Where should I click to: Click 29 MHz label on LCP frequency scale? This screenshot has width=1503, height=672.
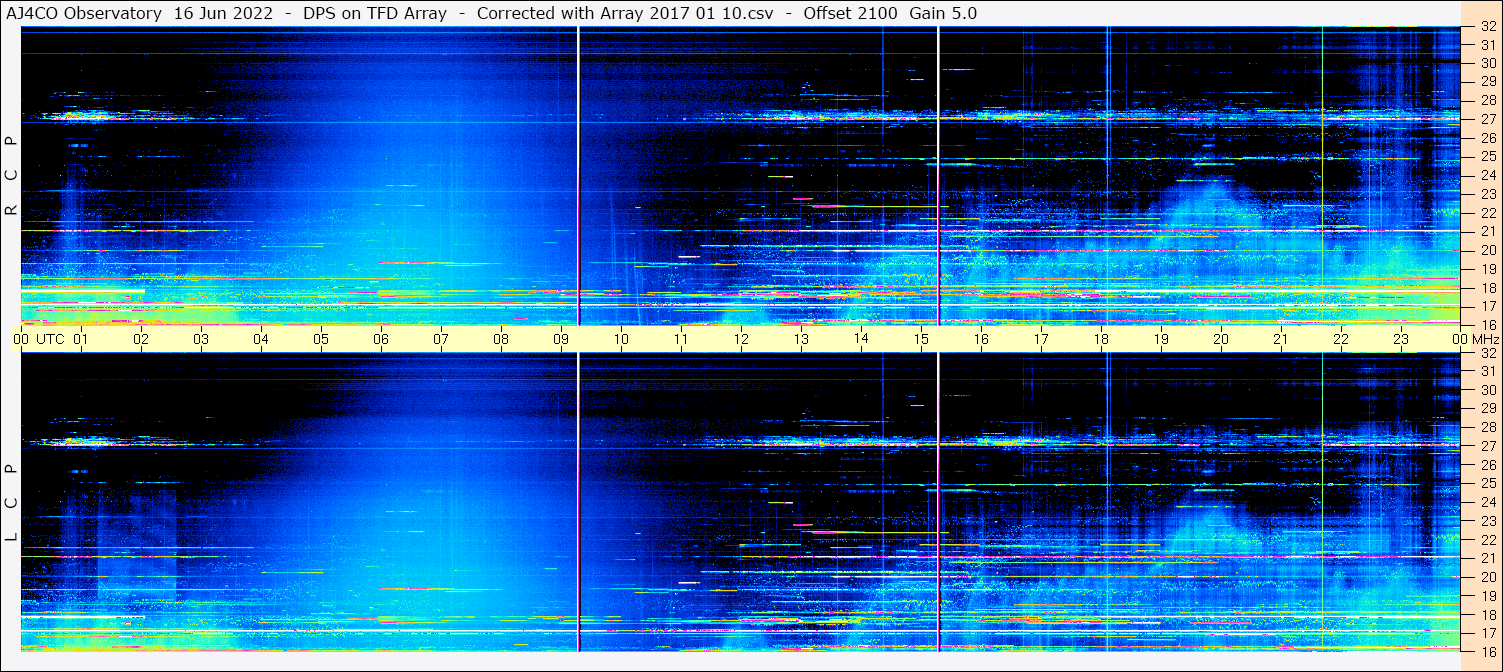pos(1487,408)
